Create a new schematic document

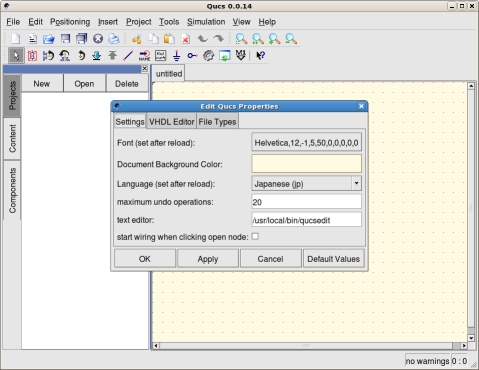(16, 39)
